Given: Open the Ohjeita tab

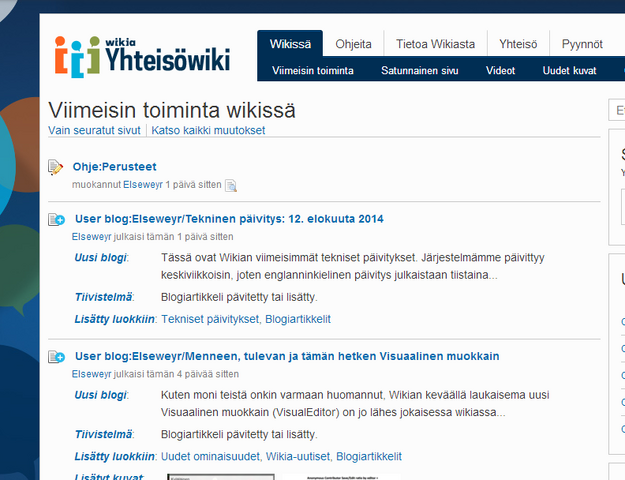Looking at the screenshot, I should 354,44.
